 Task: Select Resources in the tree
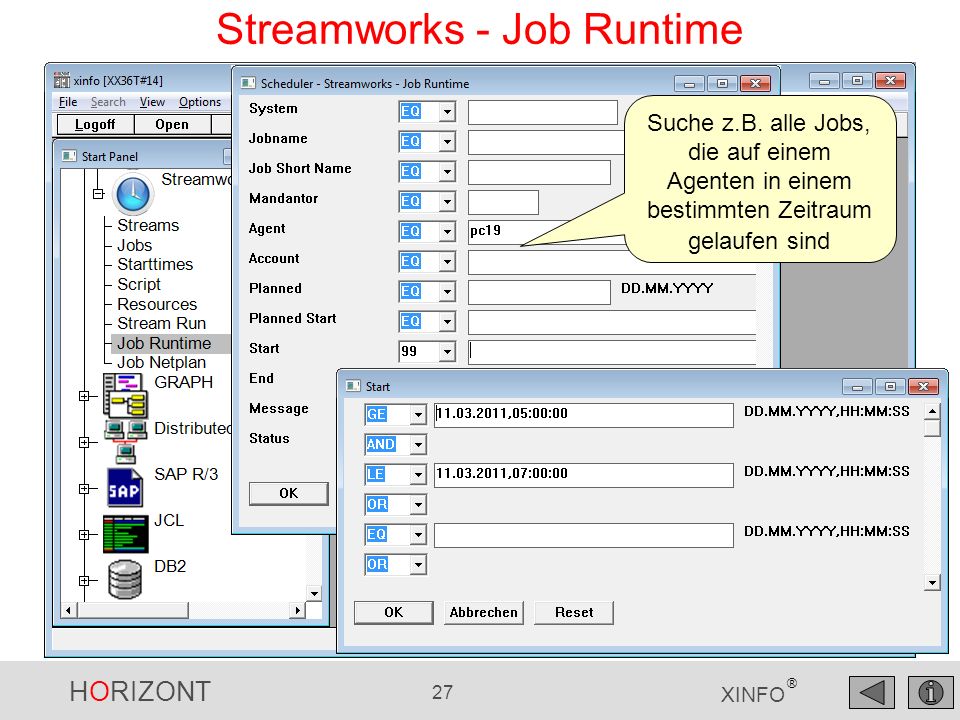(x=157, y=304)
